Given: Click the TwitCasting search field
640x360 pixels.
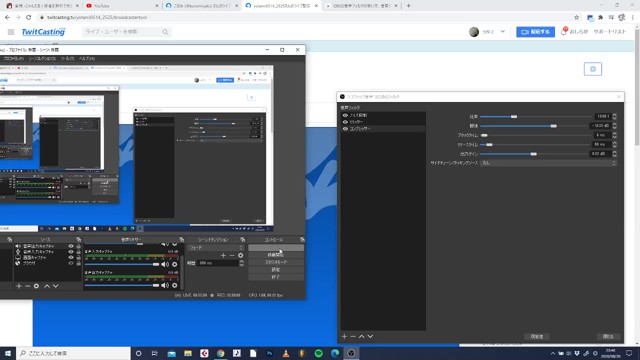Looking at the screenshot, I should pyautogui.click(x=126, y=32).
